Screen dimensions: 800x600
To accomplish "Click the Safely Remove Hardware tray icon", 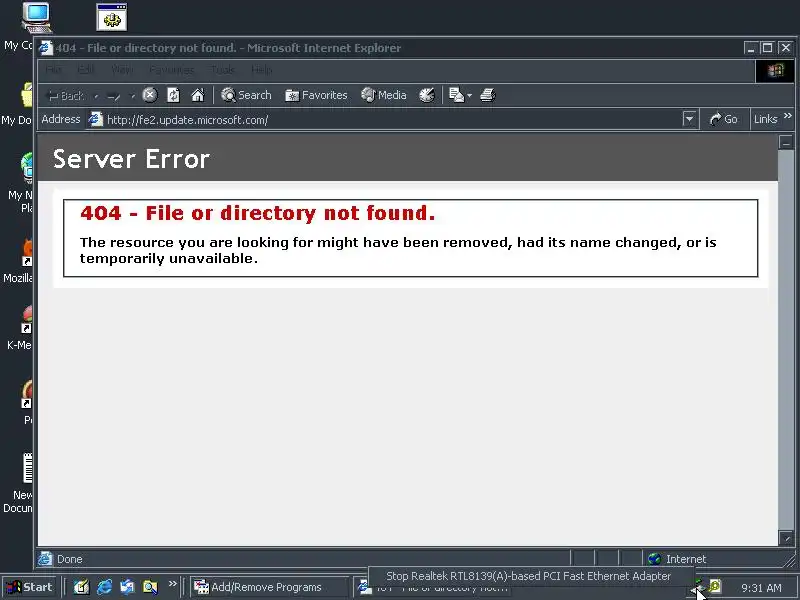I will click(x=697, y=586).
